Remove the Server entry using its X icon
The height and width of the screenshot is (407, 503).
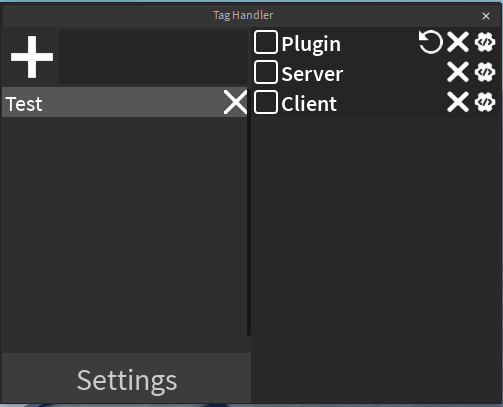tap(458, 72)
